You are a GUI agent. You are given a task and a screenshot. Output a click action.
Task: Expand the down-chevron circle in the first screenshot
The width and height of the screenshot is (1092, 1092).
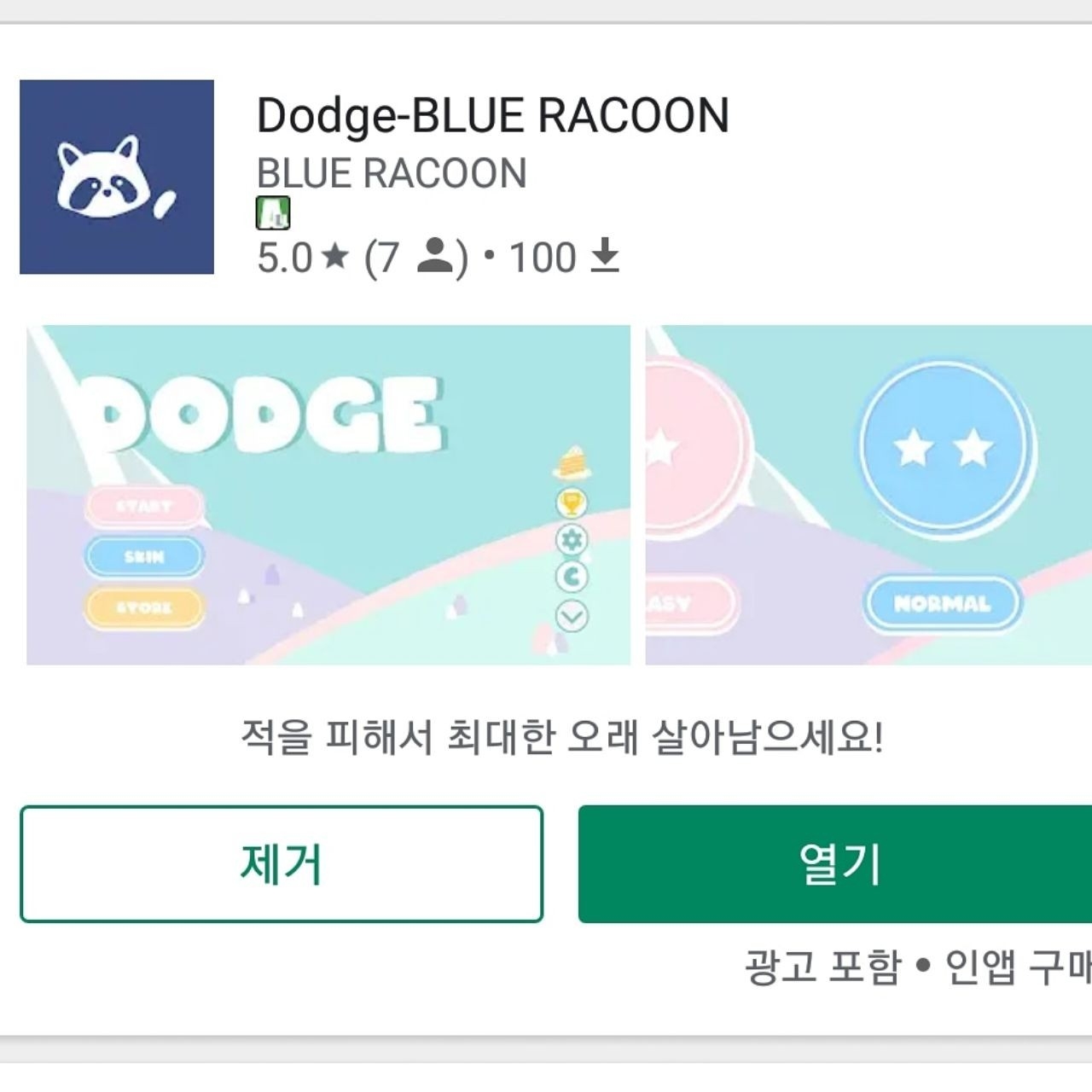(572, 616)
